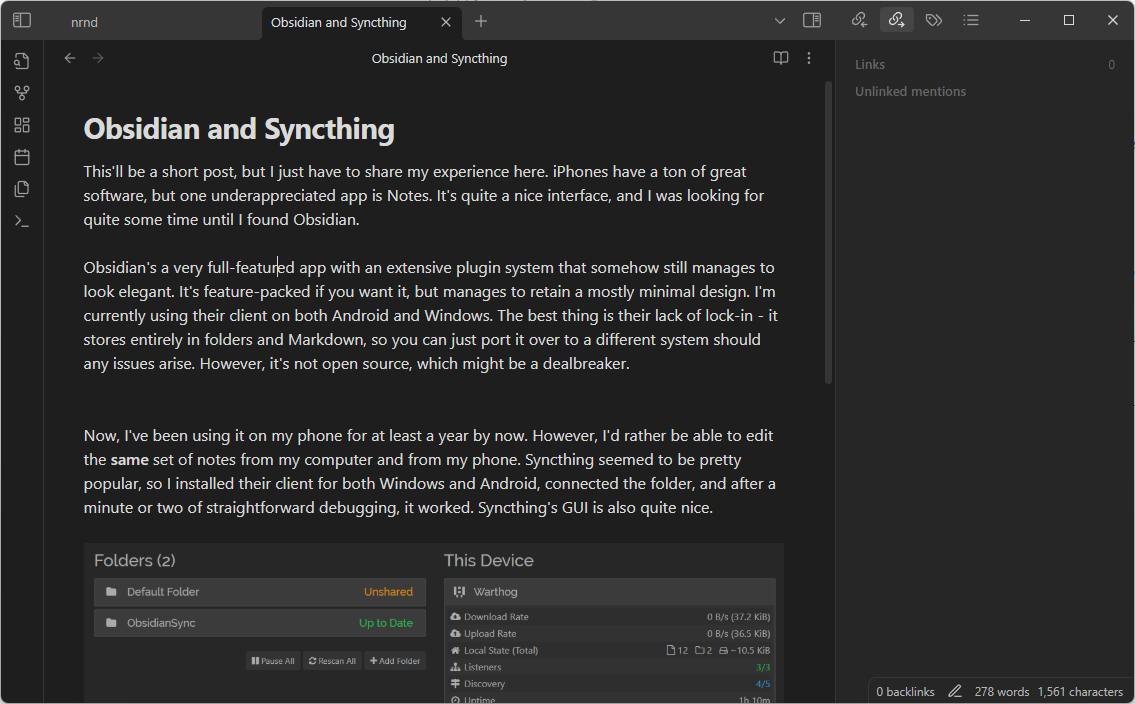Screen dimensions: 1135x704
Task: Expand the Links section in sidebar
Action: (x=869, y=64)
